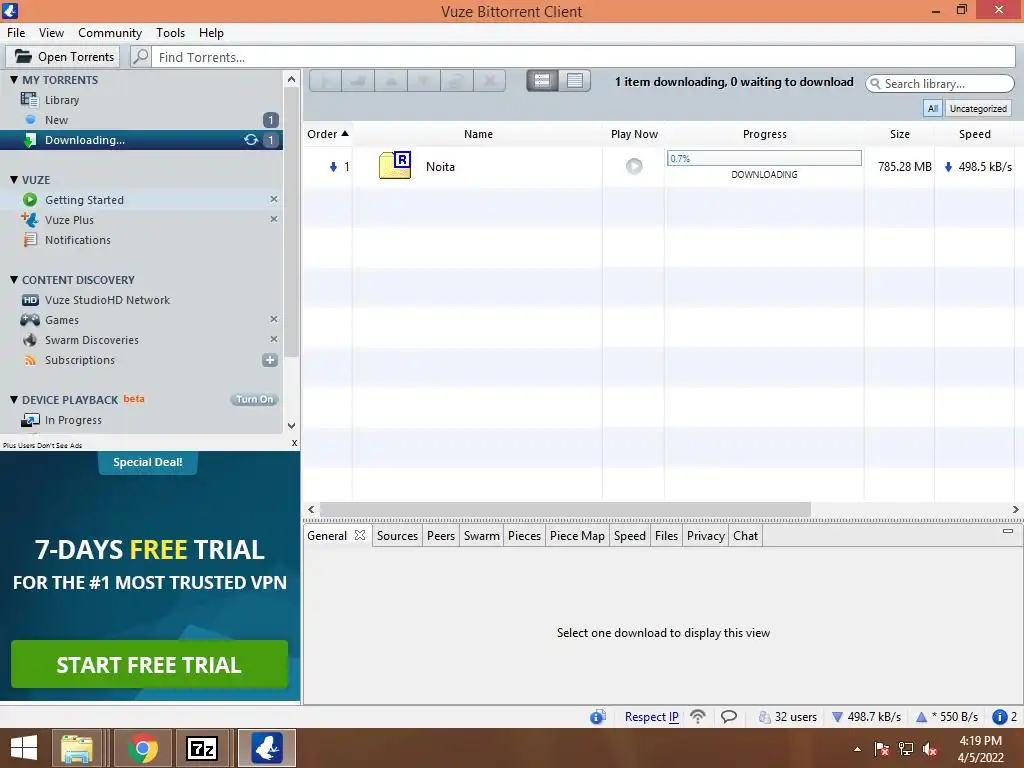This screenshot has width=1024, height=768.
Task: Click START FREE TRIAL in the ad
Action: coord(149,664)
